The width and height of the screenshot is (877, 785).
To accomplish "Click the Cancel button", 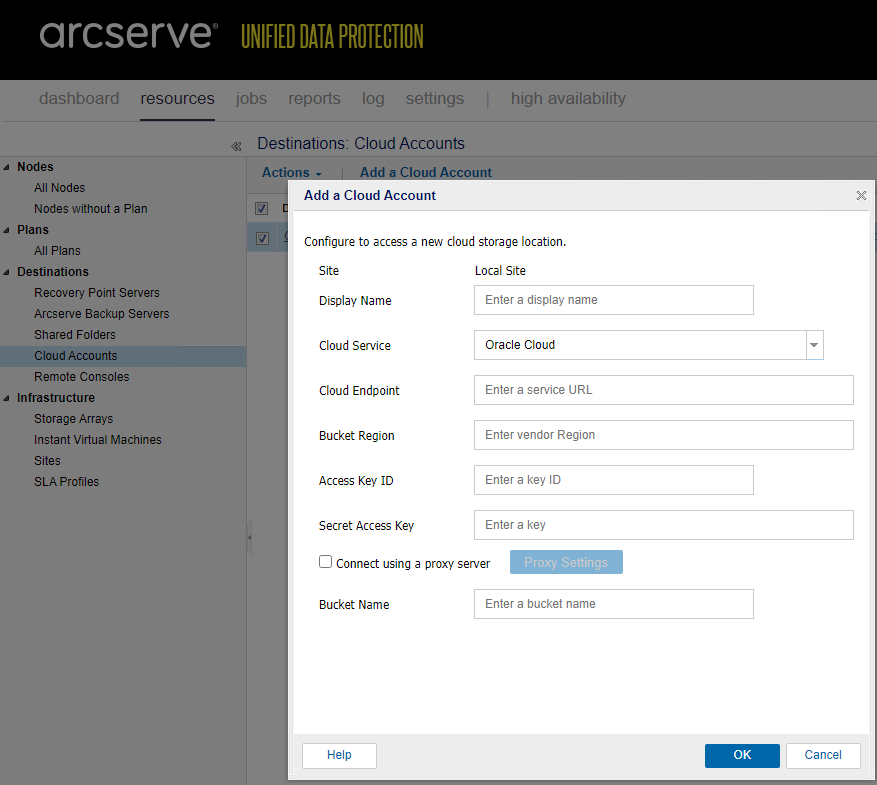I will click(823, 755).
